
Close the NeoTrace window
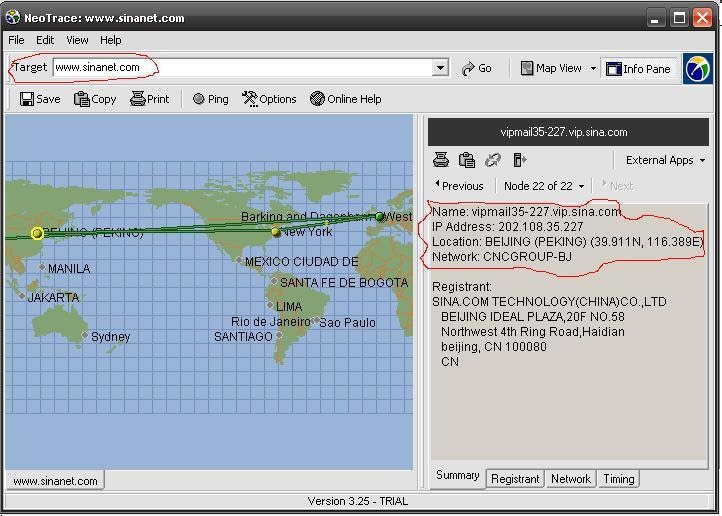(x=703, y=18)
